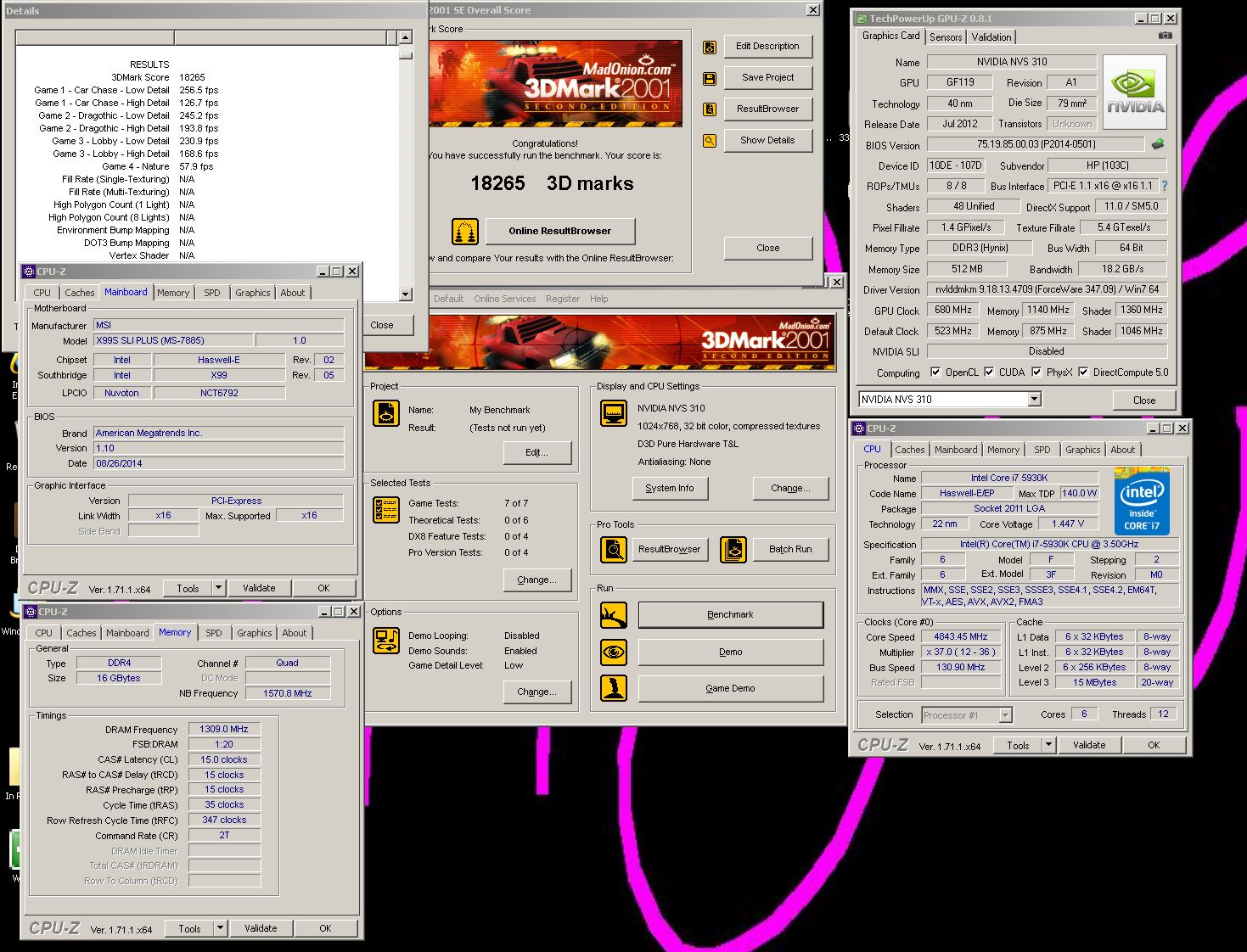Click the Show Details button
The image size is (1247, 952).
(767, 140)
